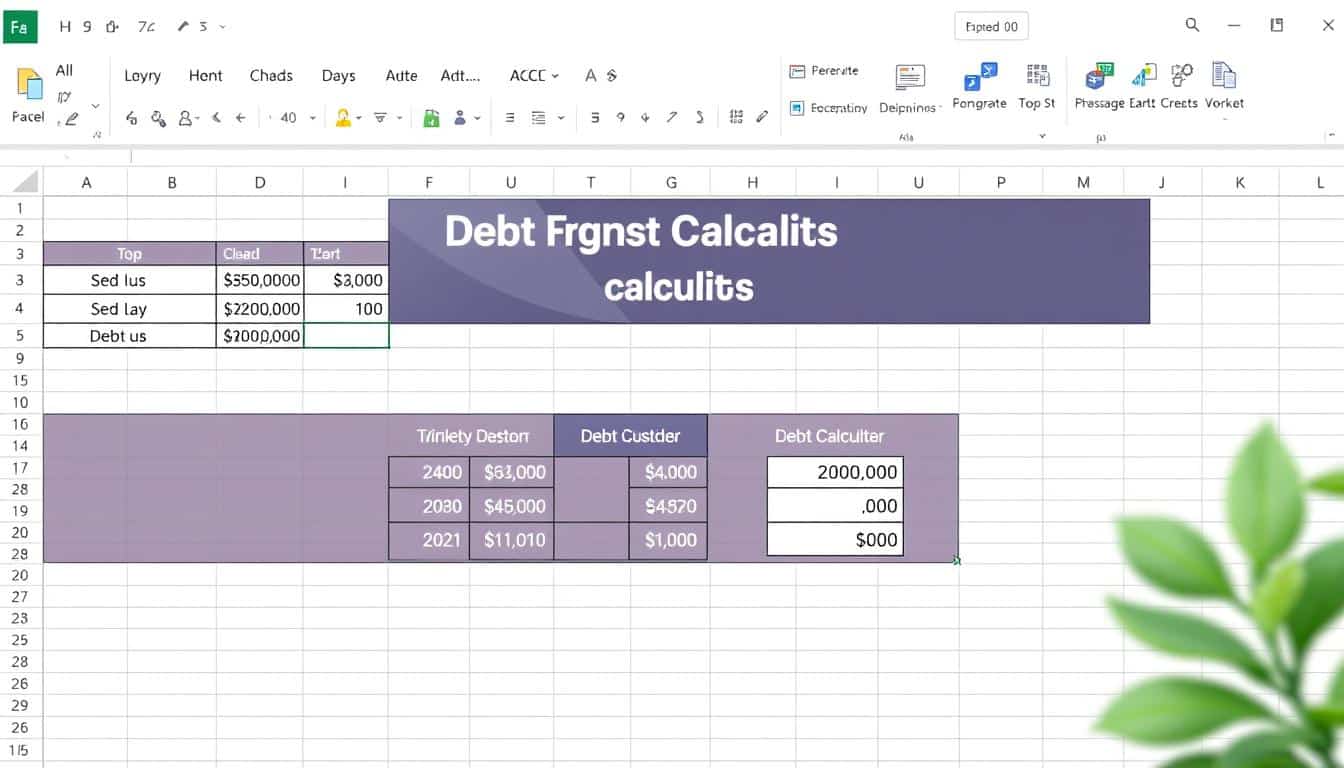Click the $550,0000 cell
Image resolution: width=1344 pixels, height=768 pixels.
pos(260,281)
